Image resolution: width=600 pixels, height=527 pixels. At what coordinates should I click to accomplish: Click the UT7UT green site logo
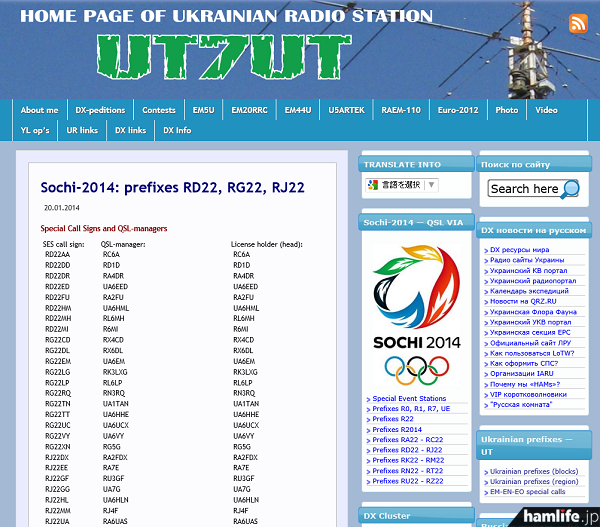click(212, 57)
